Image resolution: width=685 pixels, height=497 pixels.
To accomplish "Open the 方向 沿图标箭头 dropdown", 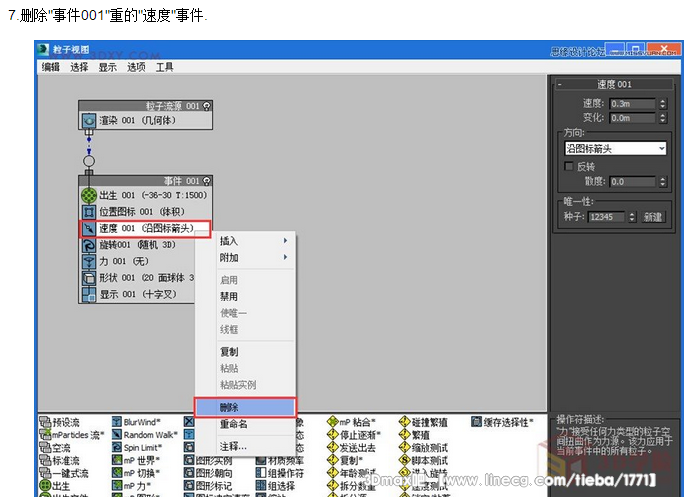I will [615, 148].
